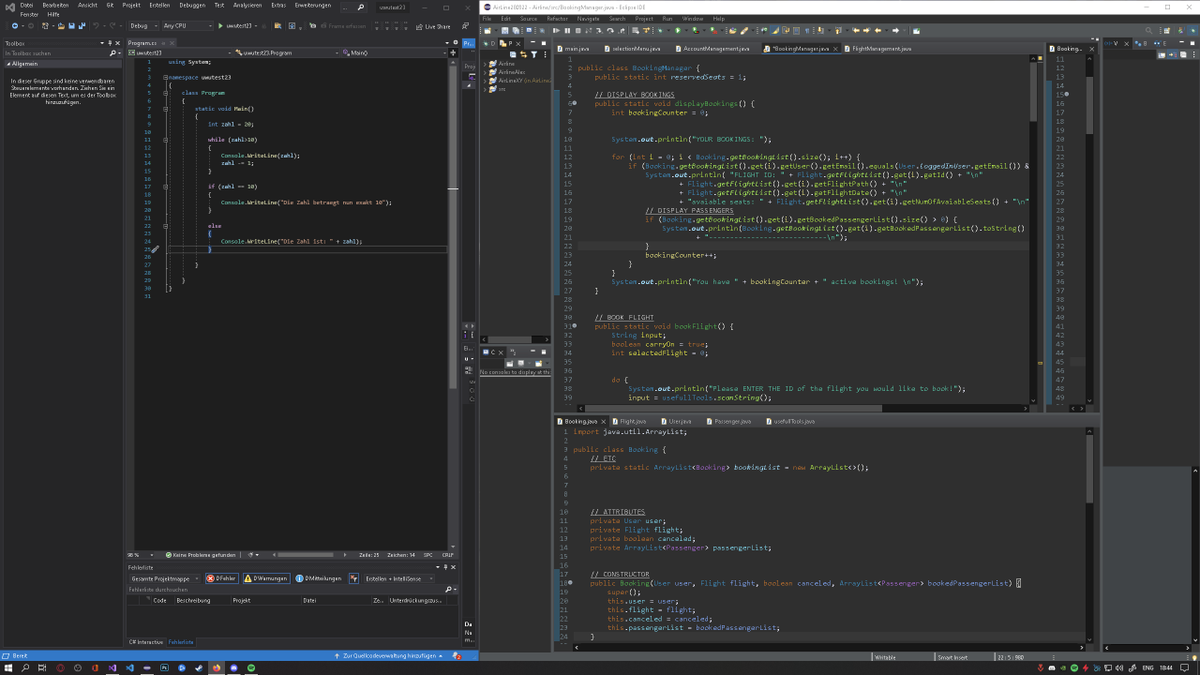Open the uwutest23.Program class navigation dropdown

coord(287,52)
